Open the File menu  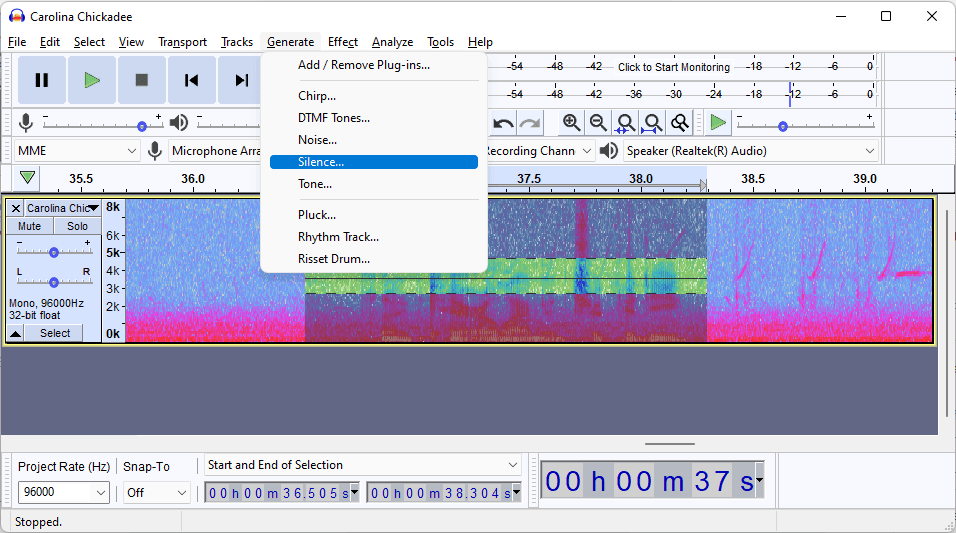coord(17,42)
